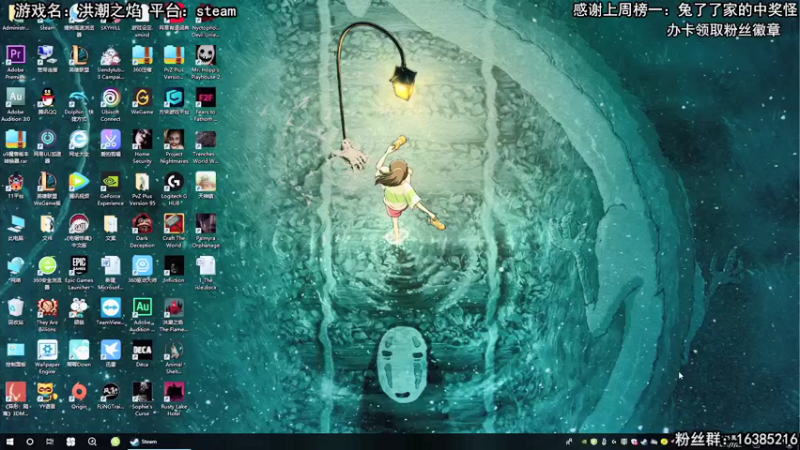This screenshot has width=800, height=450.
Task: Launch They Are Billions shortcut
Action: tap(47, 316)
